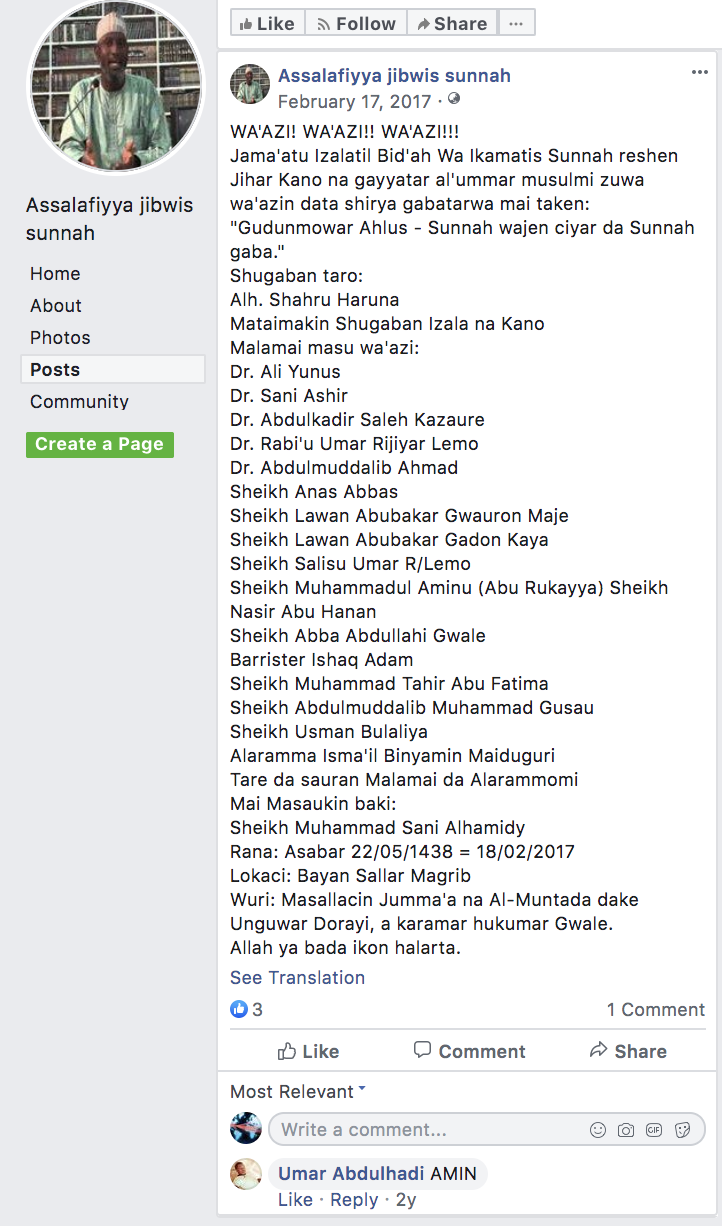Viewport: 722px width, 1226px height.
Task: Attach a photo using the camera icon
Action: tap(626, 1130)
